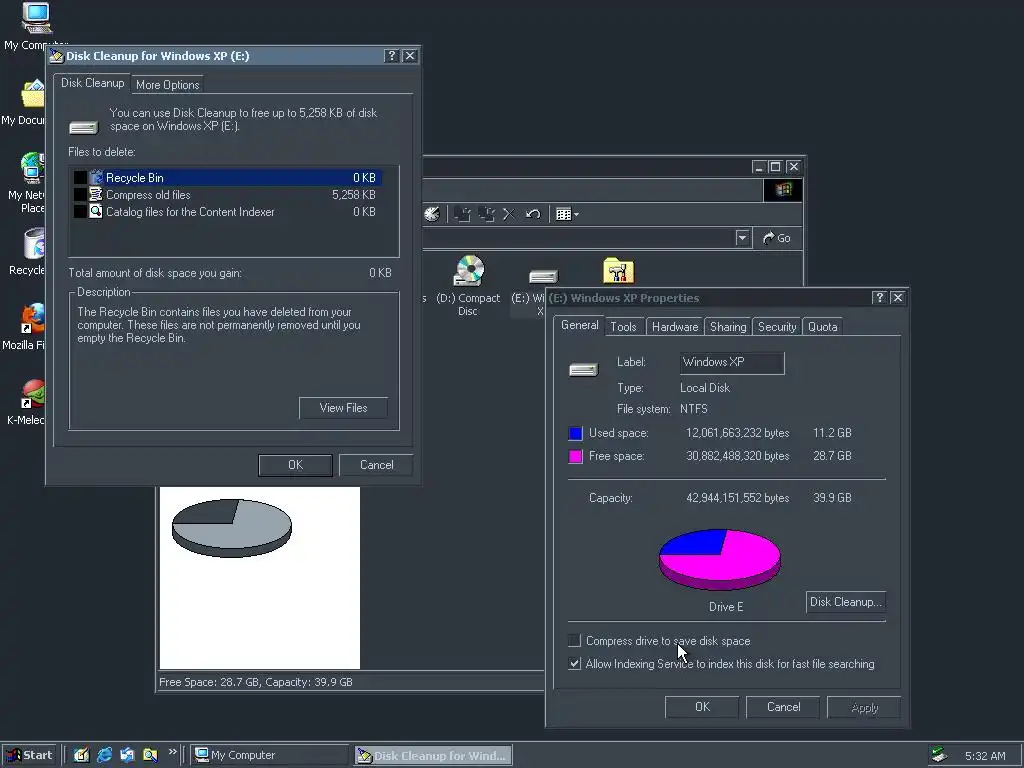1024x768 pixels.
Task: Click the Outlook Express Quick Launch icon
Action: (x=127, y=755)
